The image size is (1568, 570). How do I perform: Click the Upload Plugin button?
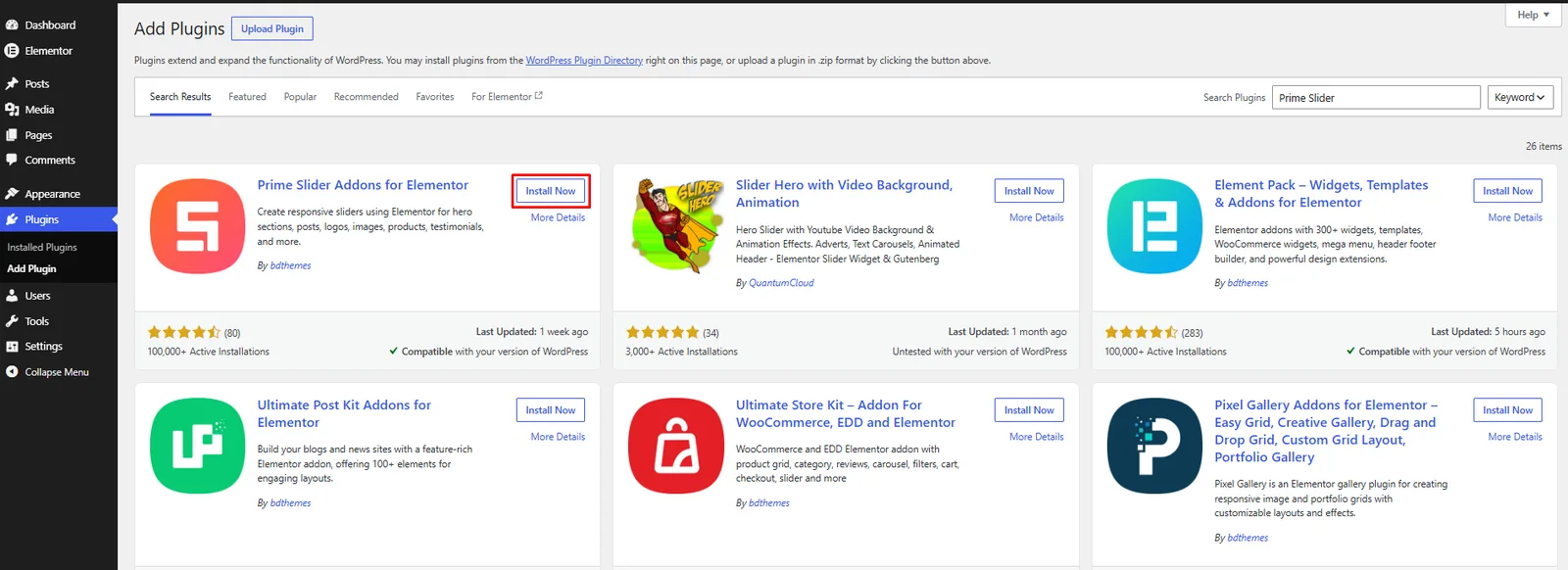tap(272, 29)
